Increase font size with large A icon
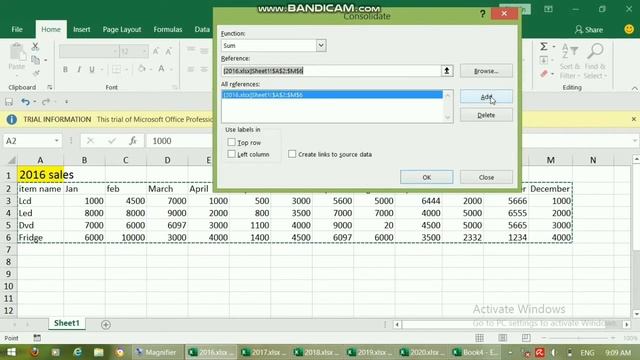The width and height of the screenshot is (640, 360). pyautogui.click(x=156, y=51)
